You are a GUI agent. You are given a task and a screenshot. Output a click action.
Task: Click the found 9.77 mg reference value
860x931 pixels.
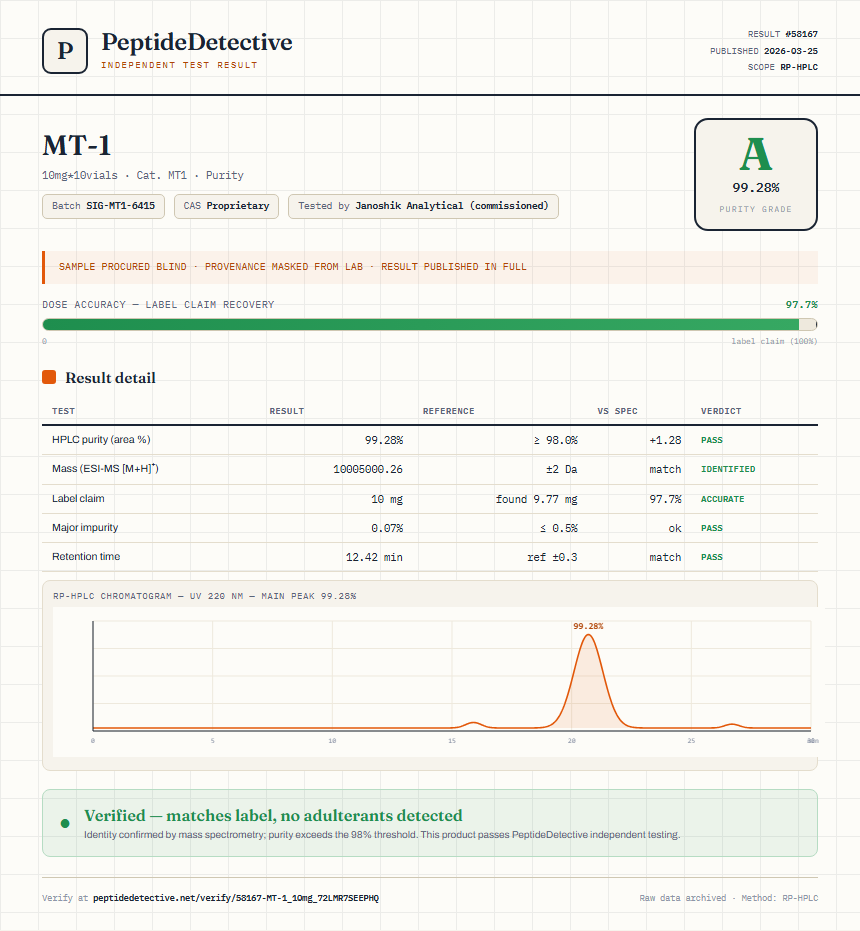point(536,499)
